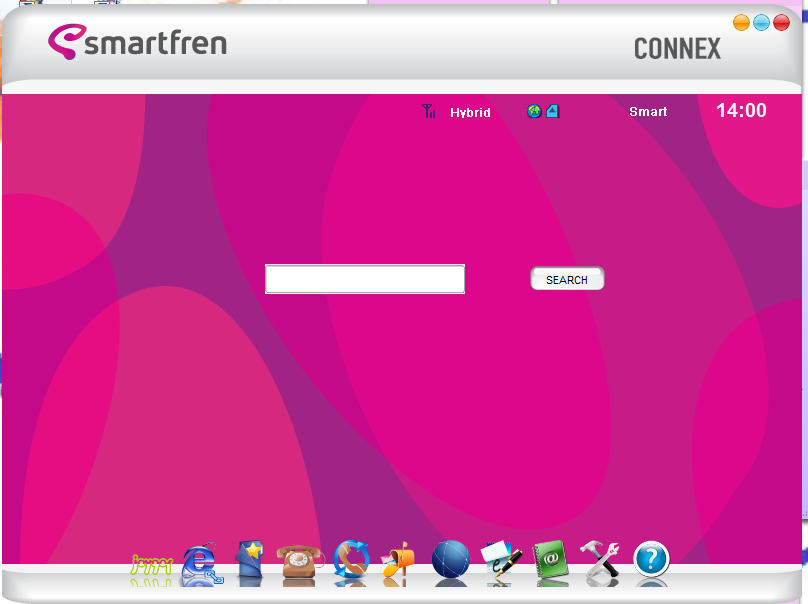Minimize window with the orange button
This screenshot has width=808, height=604.
coord(741,23)
